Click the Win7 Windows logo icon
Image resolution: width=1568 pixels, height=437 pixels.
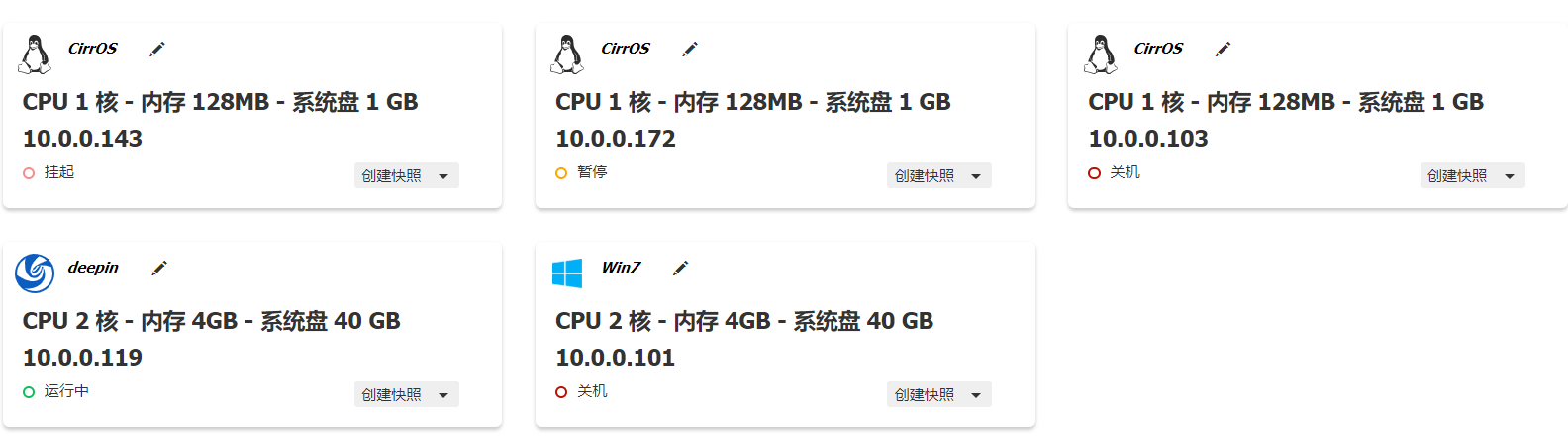click(x=567, y=273)
